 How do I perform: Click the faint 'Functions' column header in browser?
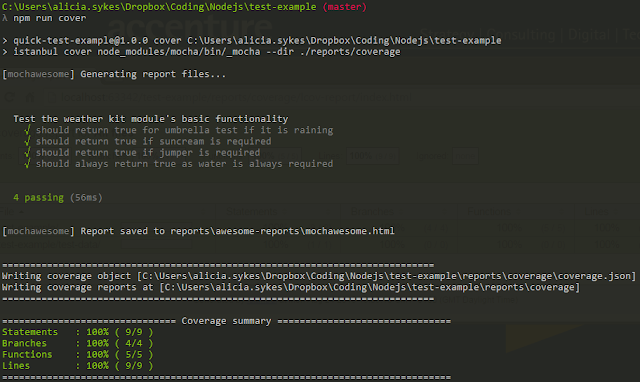tap(489, 212)
